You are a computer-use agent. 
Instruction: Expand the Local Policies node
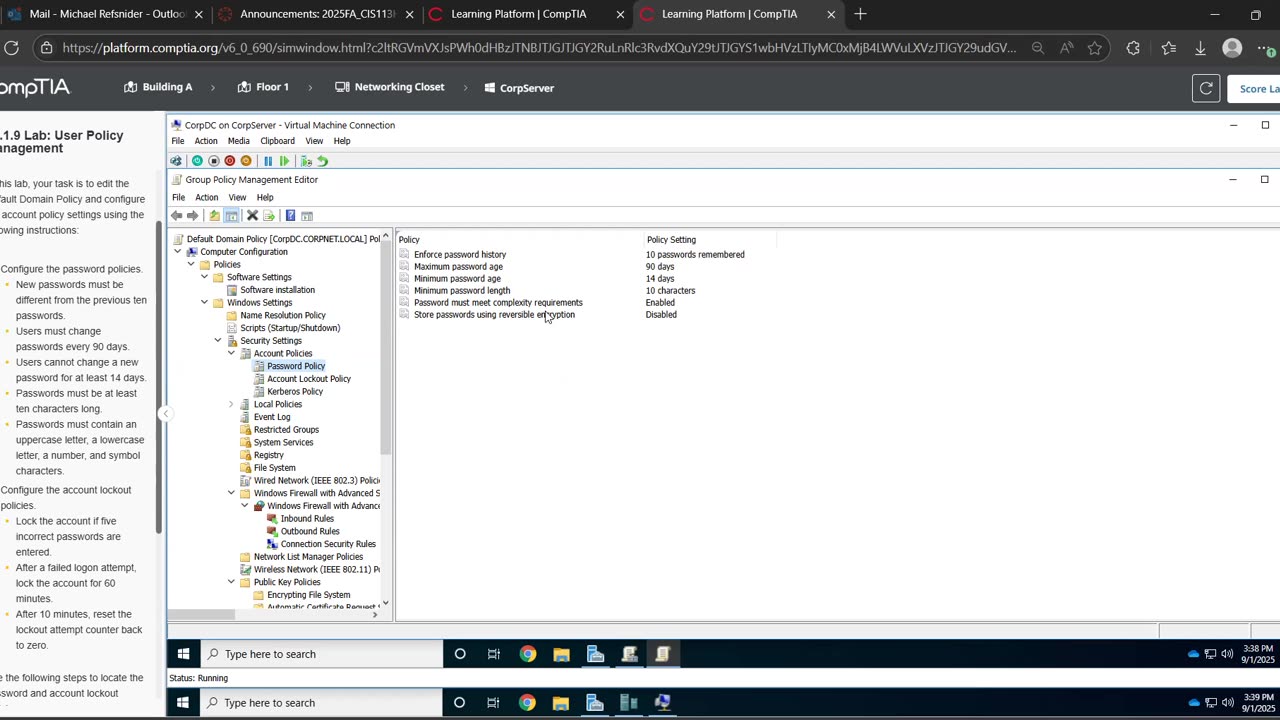231,404
